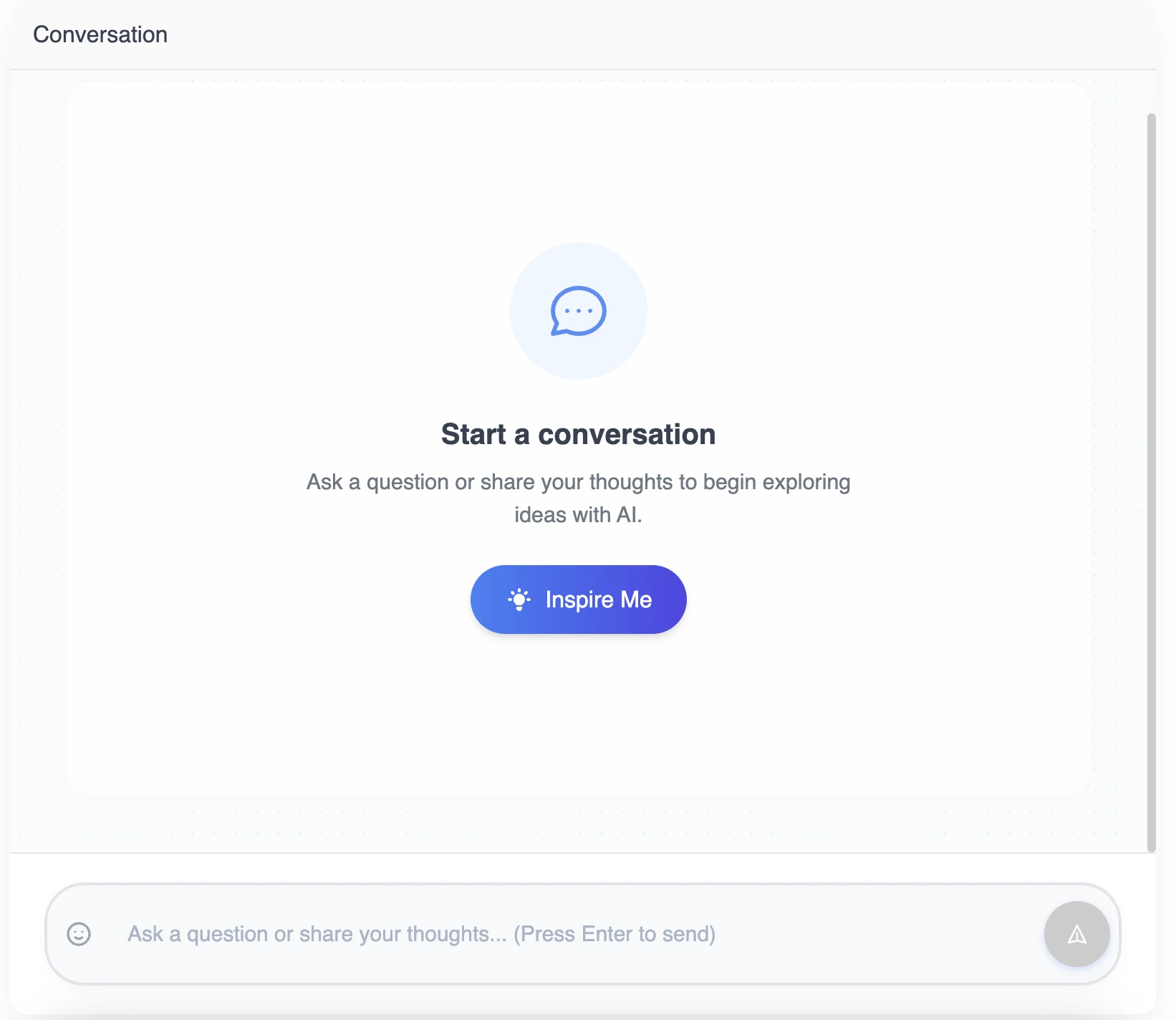Click the blank top area of the white card
This screenshot has height=1020, width=1176.
coord(579,158)
